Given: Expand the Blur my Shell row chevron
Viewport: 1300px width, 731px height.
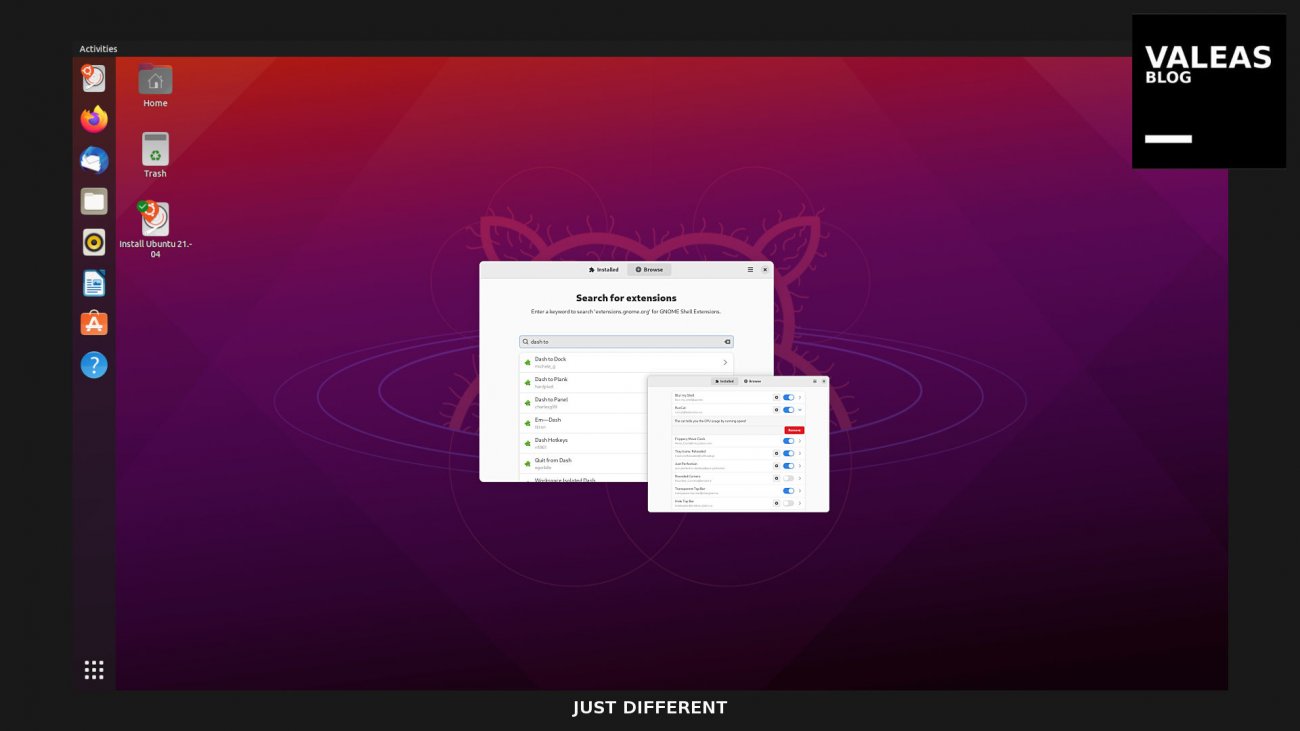Looking at the screenshot, I should pyautogui.click(x=800, y=397).
